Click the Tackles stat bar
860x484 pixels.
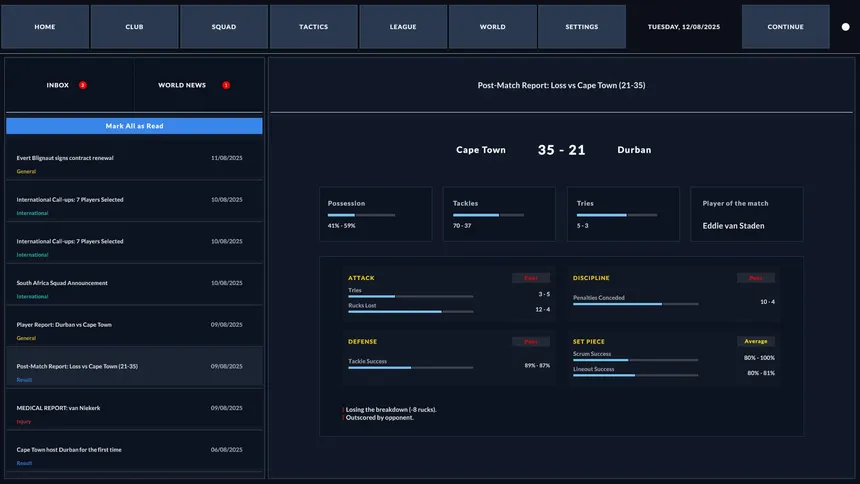click(488, 215)
